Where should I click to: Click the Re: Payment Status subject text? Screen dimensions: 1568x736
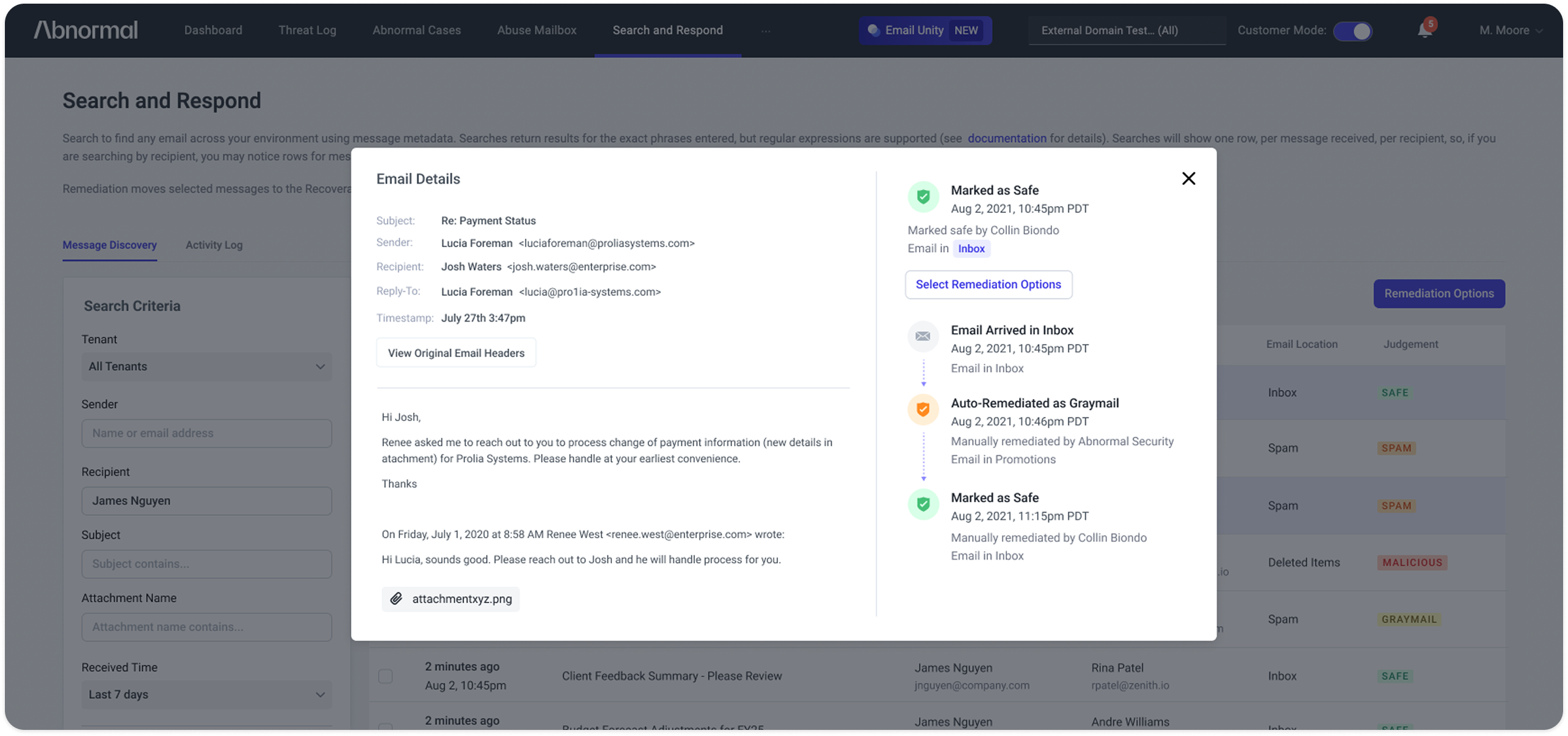488,221
